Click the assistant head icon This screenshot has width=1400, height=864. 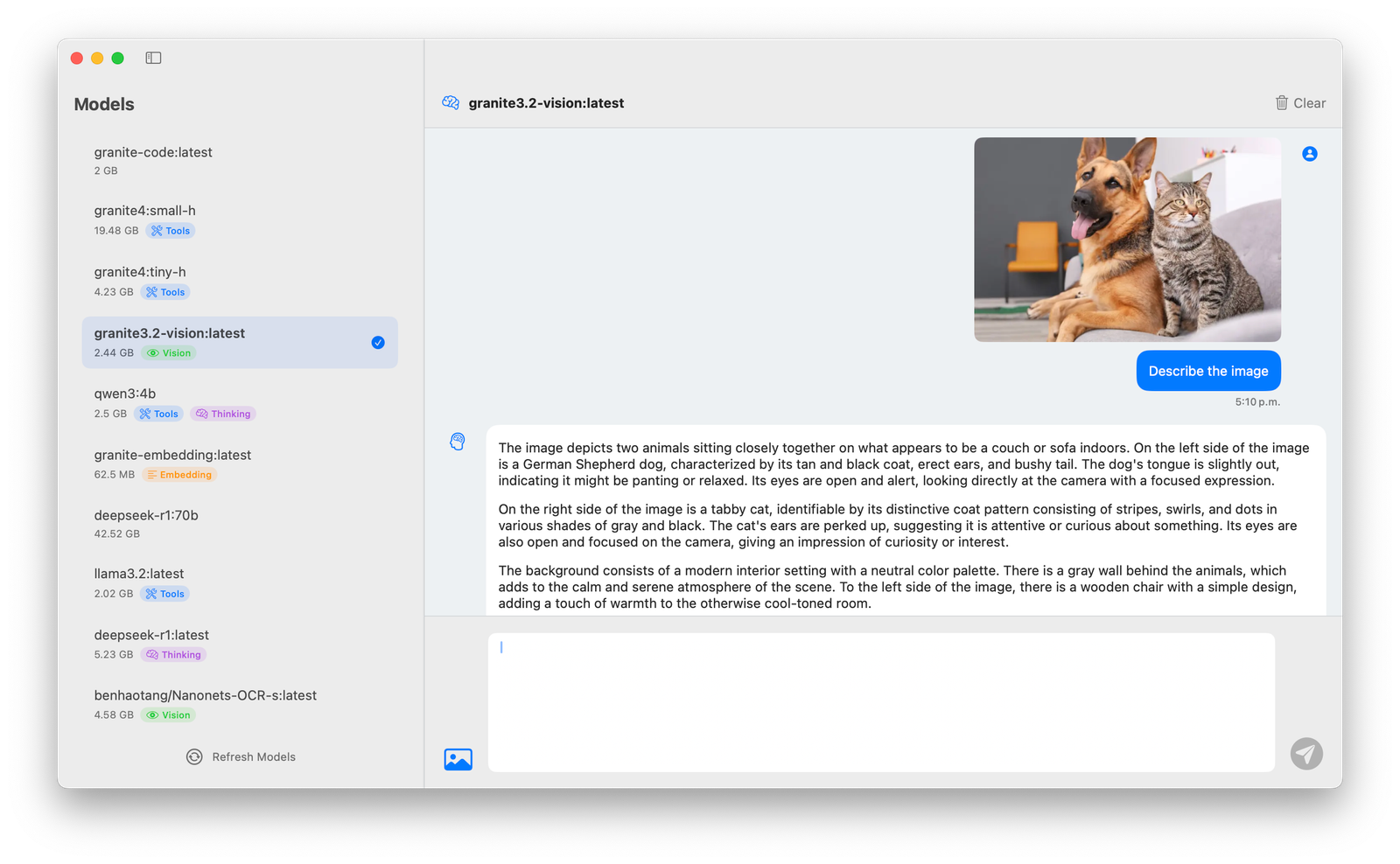tap(458, 442)
